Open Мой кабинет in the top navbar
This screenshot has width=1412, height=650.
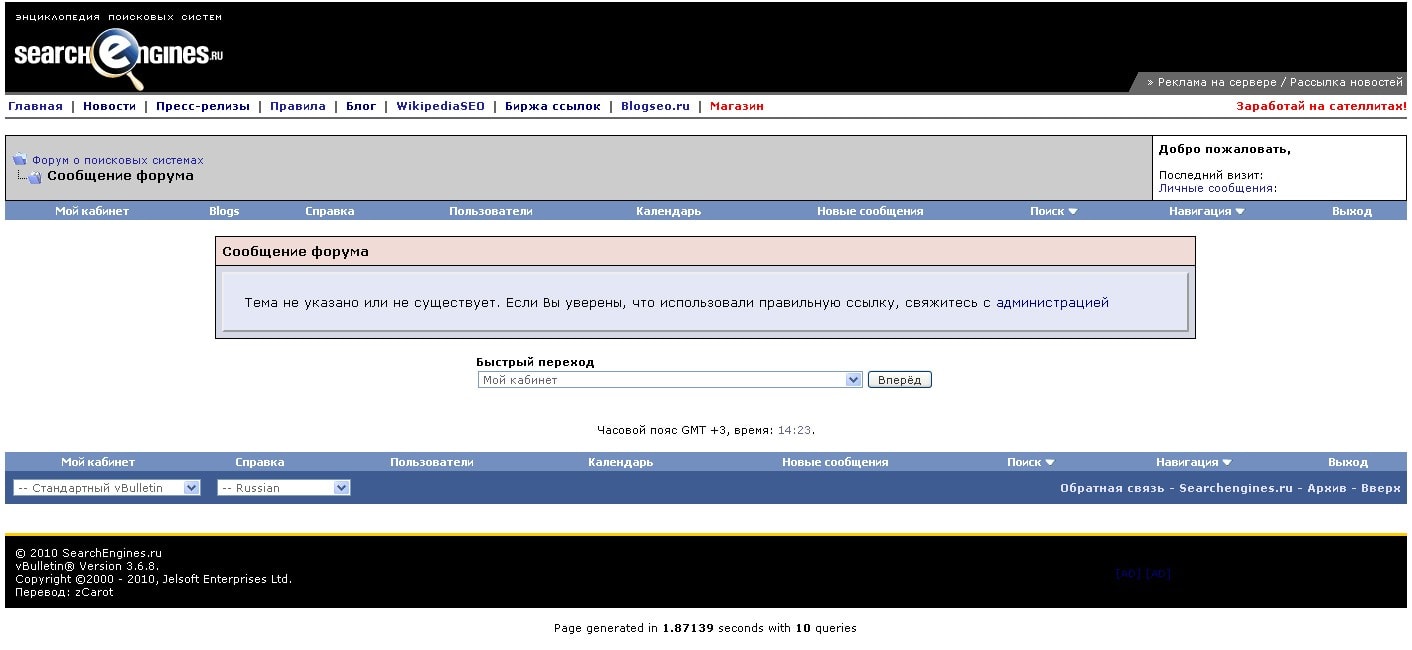[x=92, y=211]
